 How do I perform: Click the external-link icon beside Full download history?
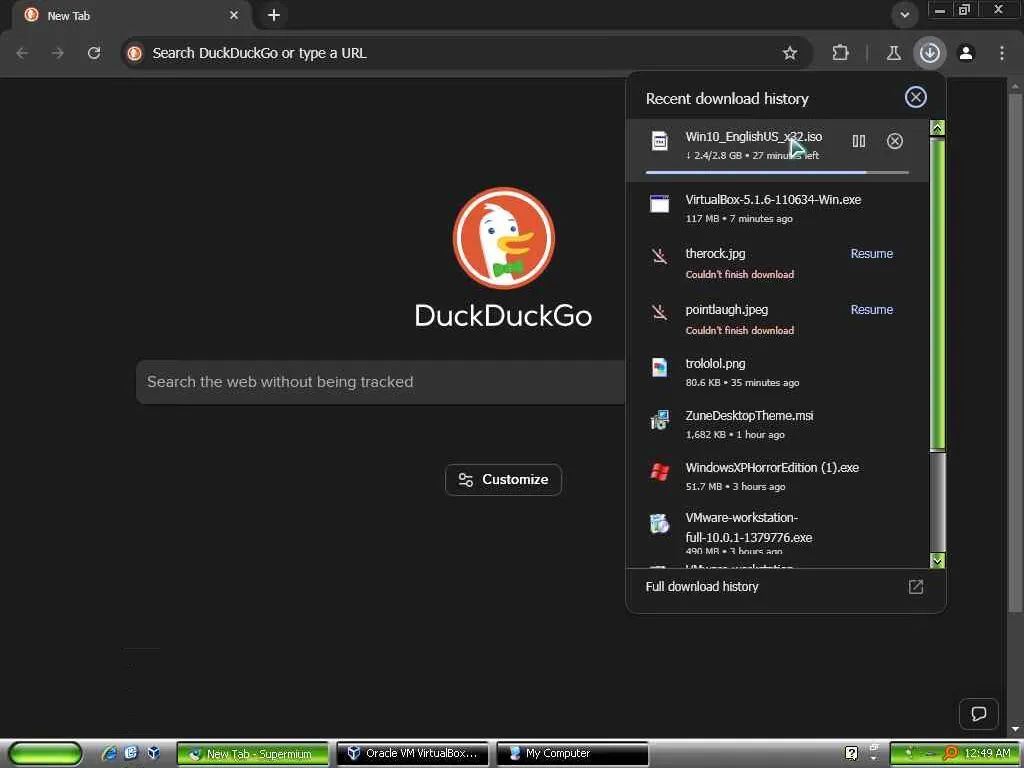916,586
